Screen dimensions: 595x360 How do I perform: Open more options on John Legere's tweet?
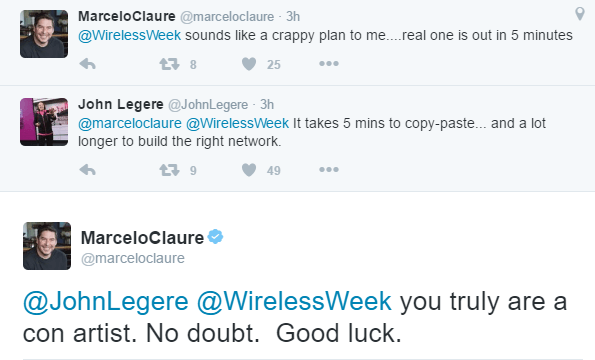pyautogui.click(x=329, y=170)
